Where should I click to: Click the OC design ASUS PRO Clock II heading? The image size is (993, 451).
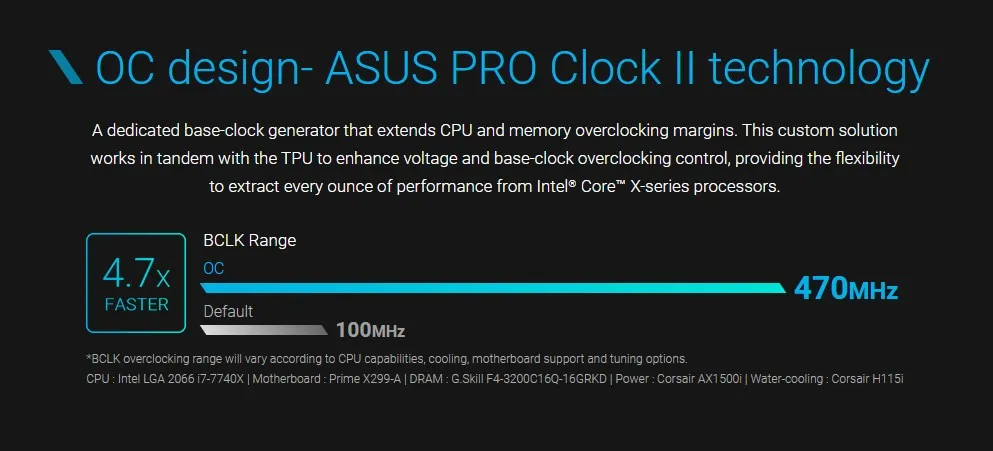(512, 68)
